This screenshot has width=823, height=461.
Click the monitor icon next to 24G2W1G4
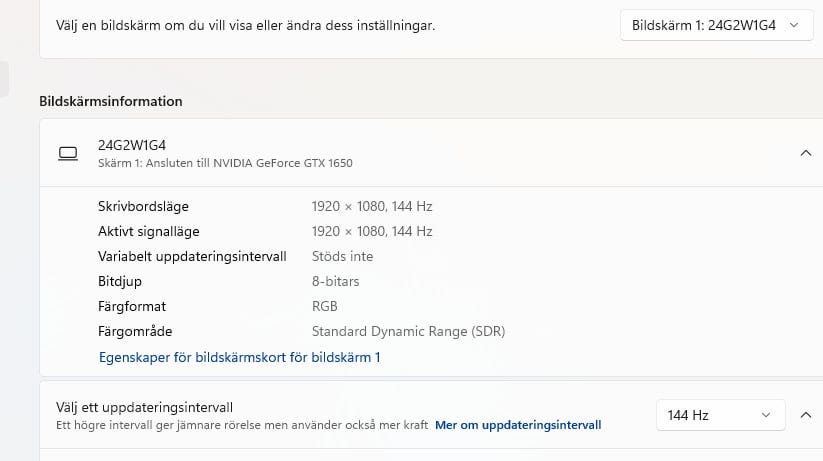(68, 153)
